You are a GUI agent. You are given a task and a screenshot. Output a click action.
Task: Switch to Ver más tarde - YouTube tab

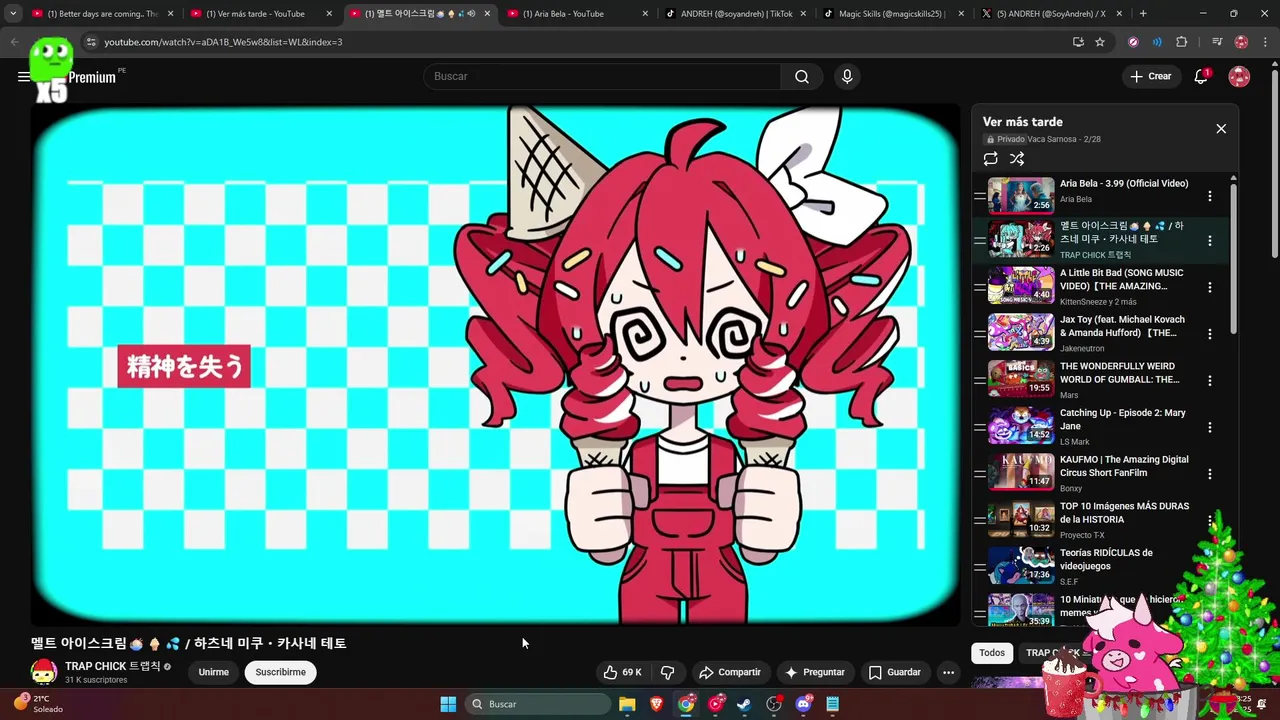pyautogui.click(x=261, y=14)
